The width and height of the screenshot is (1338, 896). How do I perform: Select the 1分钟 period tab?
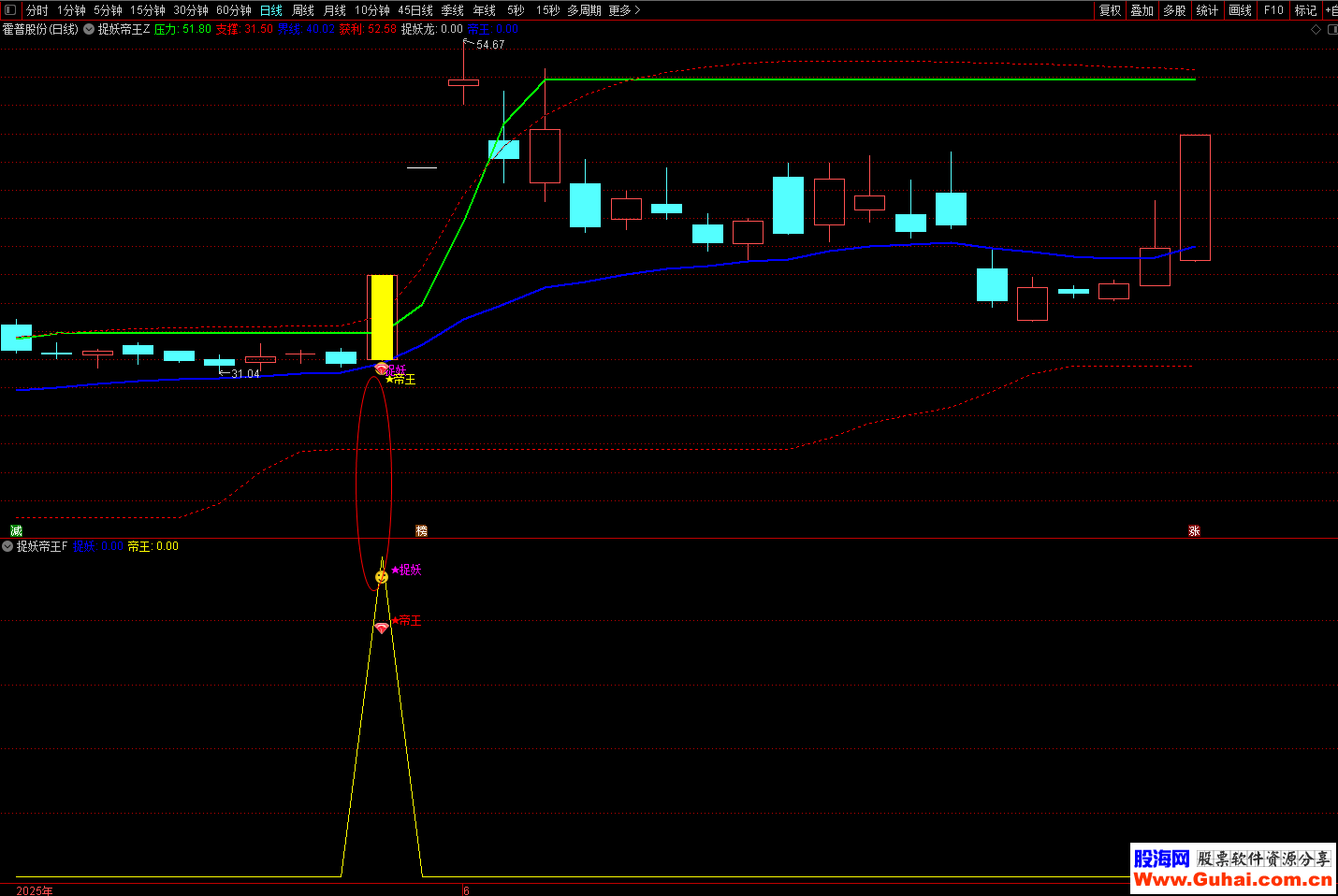[x=71, y=10]
